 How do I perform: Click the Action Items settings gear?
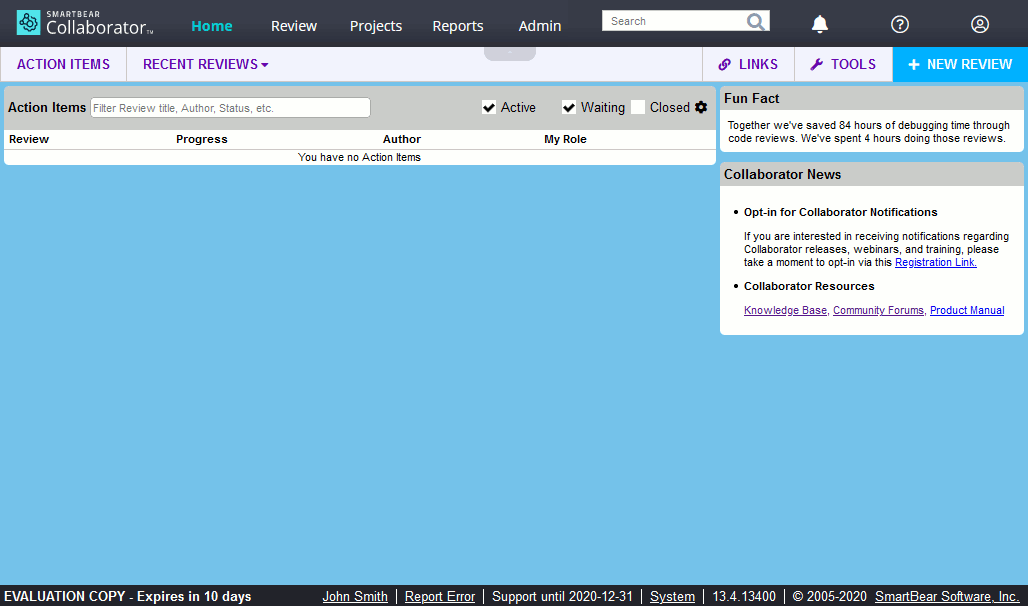[x=701, y=107]
